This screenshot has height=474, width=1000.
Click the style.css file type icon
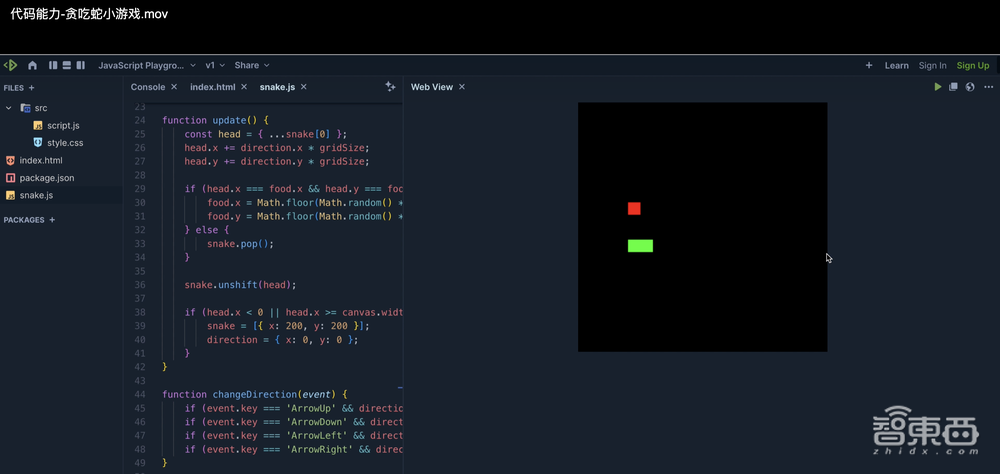pyautogui.click(x=38, y=143)
